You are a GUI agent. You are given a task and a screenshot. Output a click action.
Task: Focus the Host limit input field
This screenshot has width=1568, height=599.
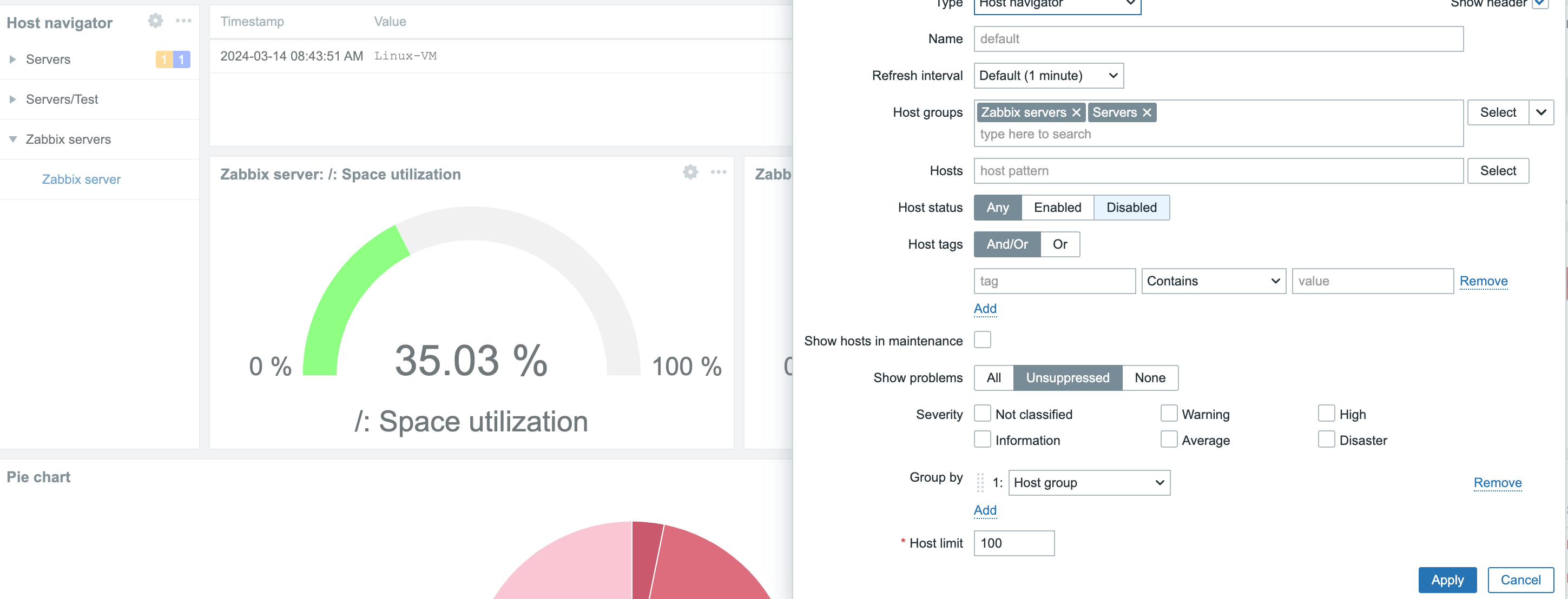1013,544
